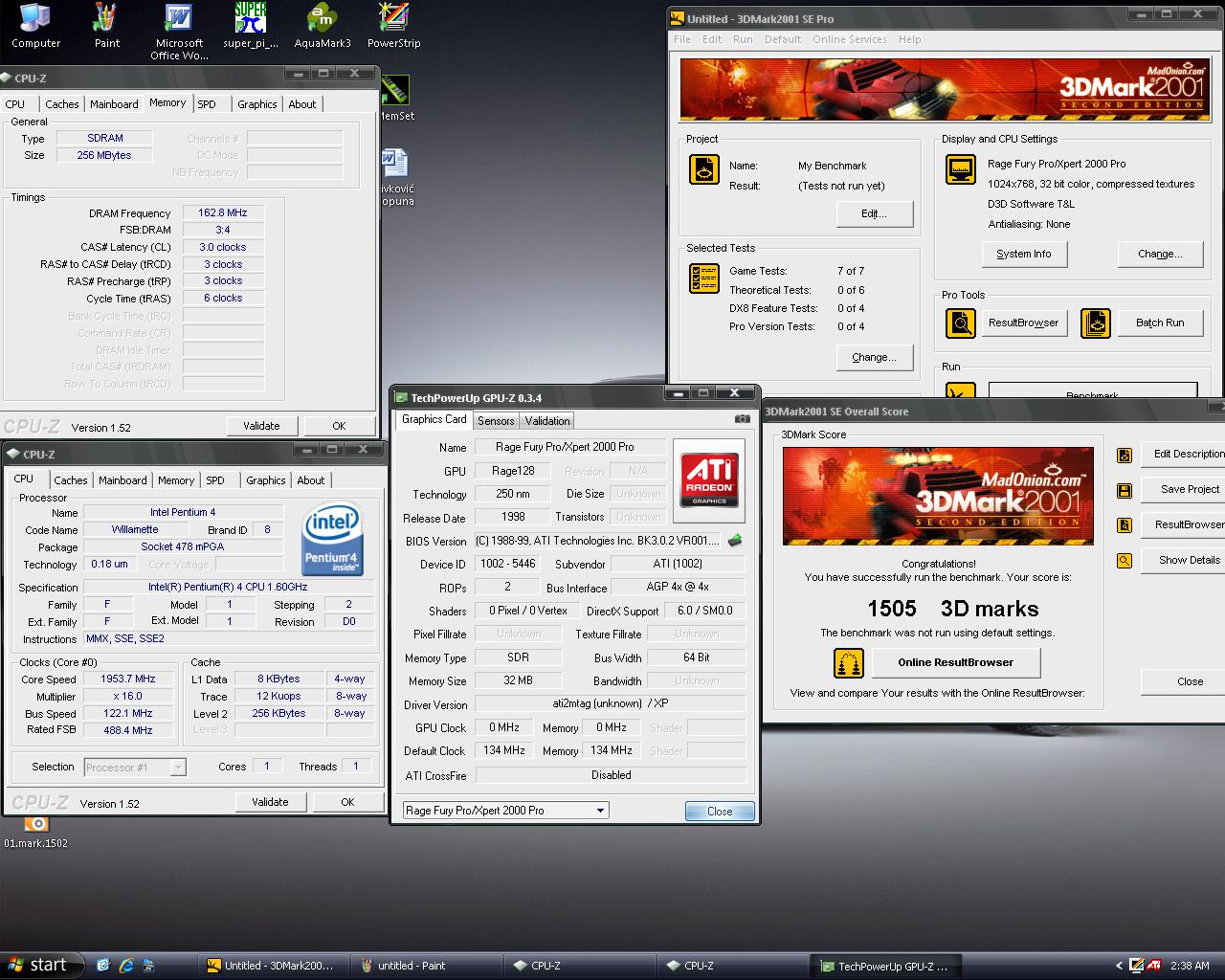The height and width of the screenshot is (980, 1225).
Task: Click the Selected Tests checklist icon
Action: point(704,278)
